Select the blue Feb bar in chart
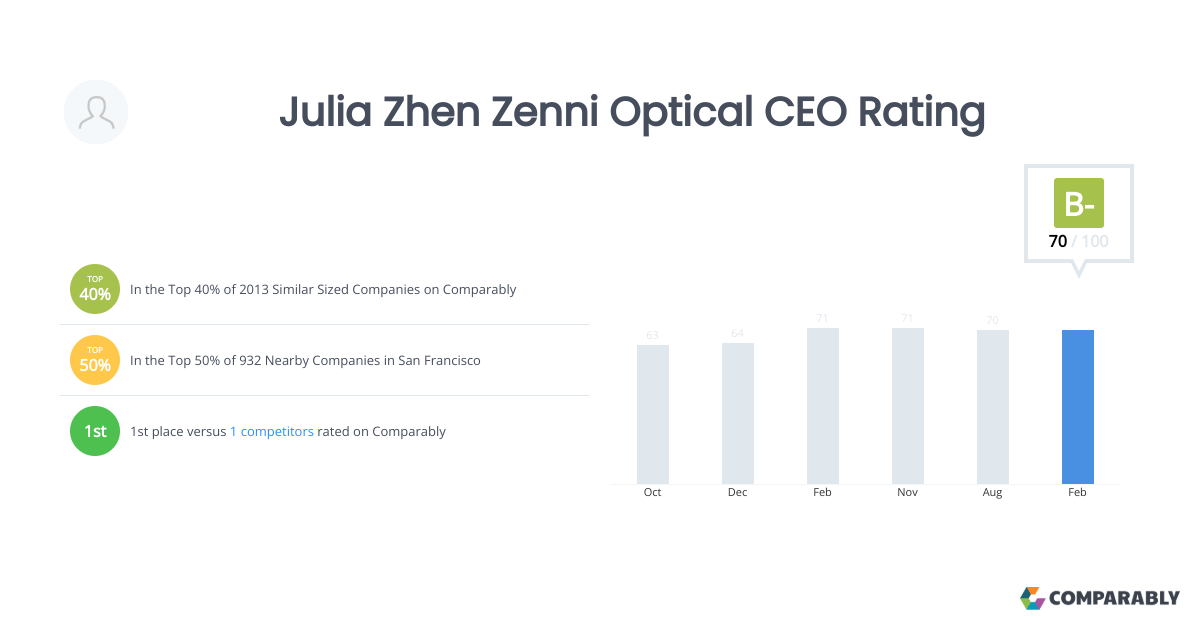1200x630 pixels. click(x=1078, y=407)
